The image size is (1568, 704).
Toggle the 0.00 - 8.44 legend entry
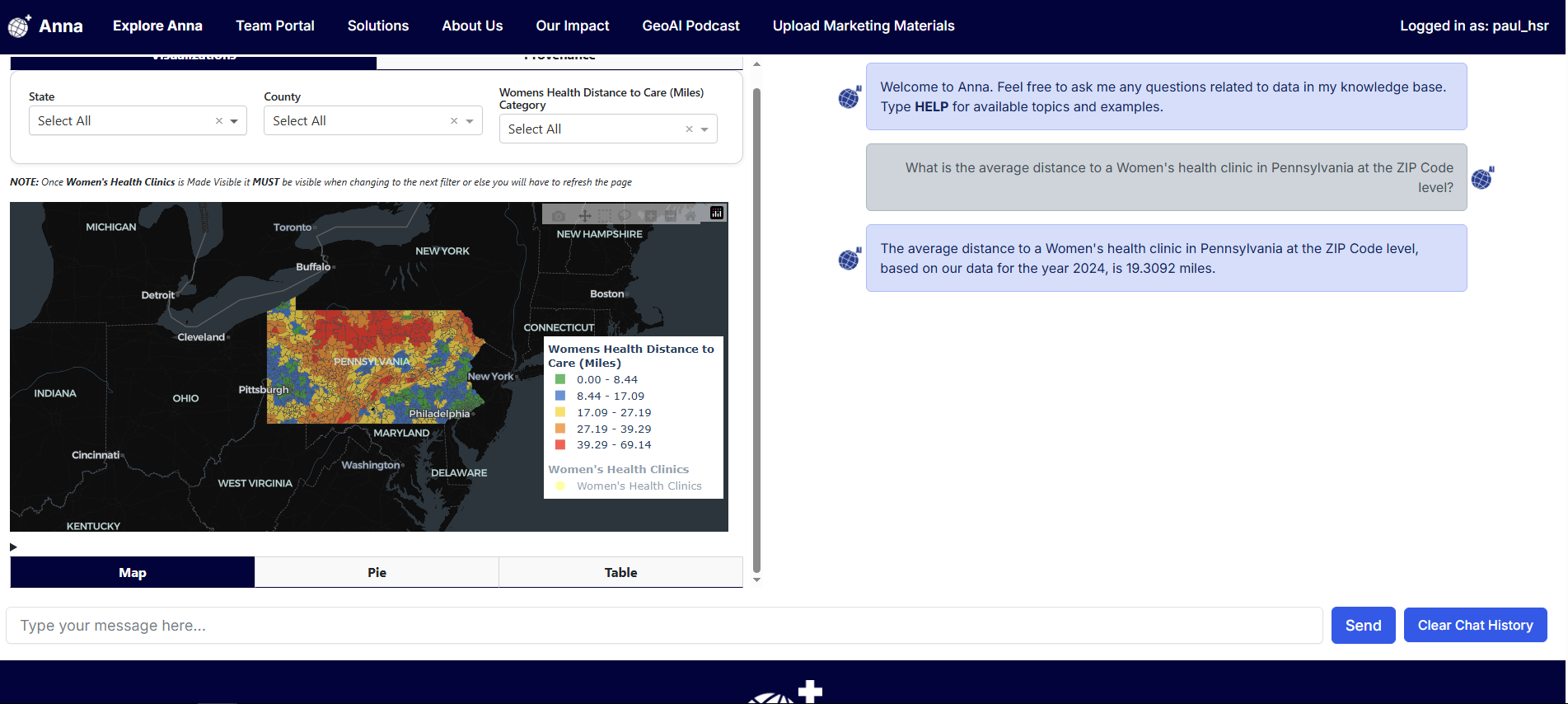point(606,380)
